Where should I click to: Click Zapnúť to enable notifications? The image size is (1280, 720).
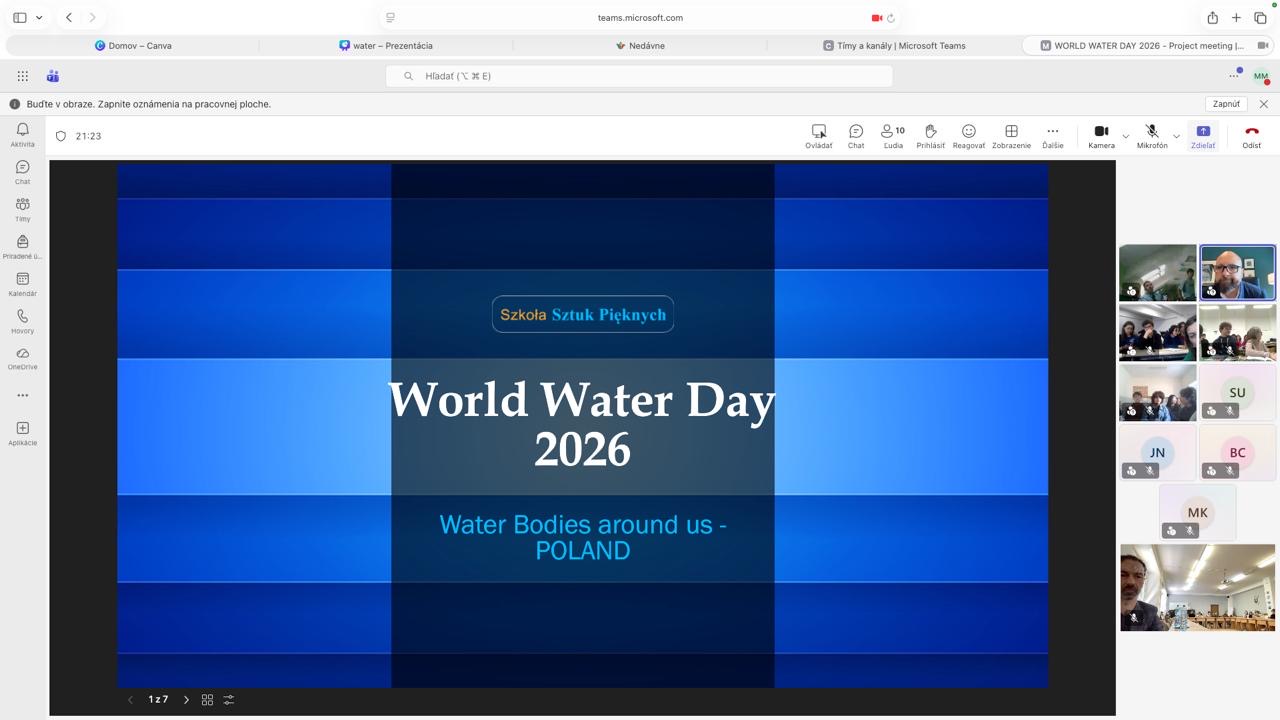[1226, 104]
